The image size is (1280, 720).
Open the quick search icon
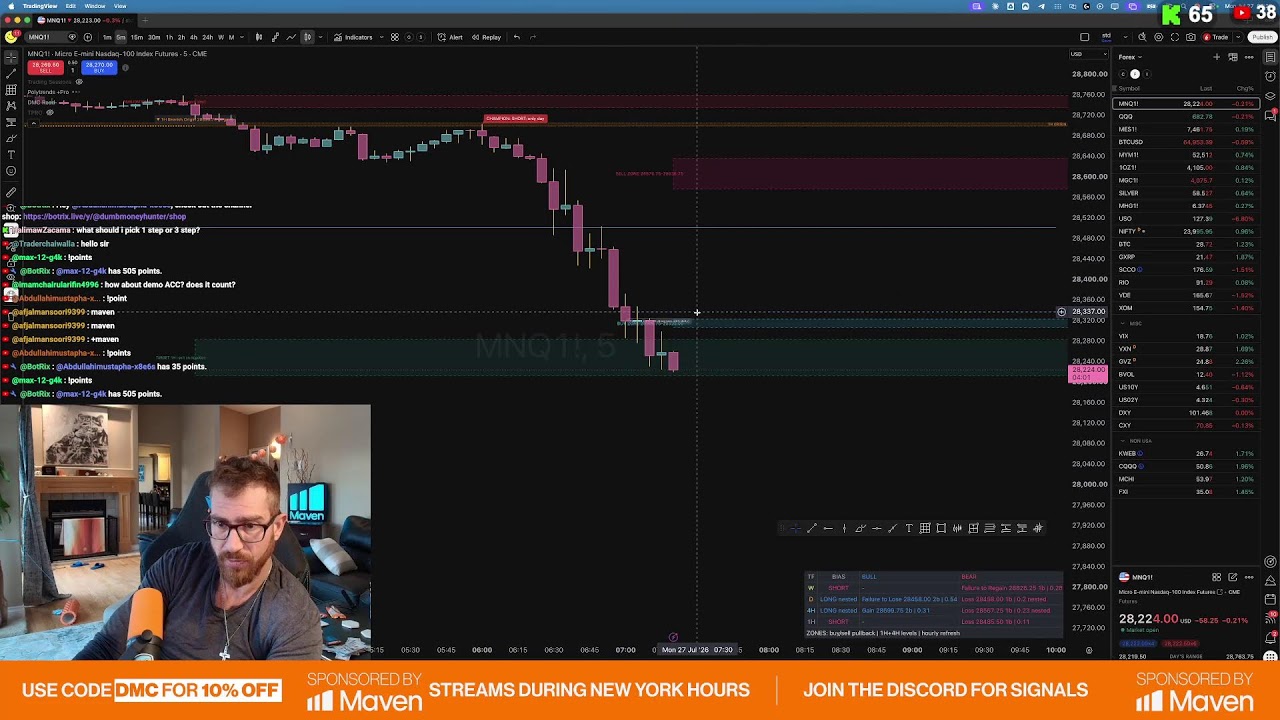tap(1142, 37)
